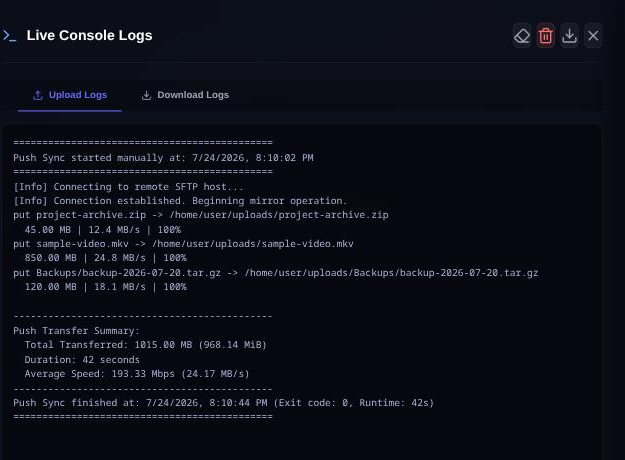This screenshot has height=460, width=625.
Task: Click 'Average Speed: 193.33 Mbps' line
Action: point(137,374)
